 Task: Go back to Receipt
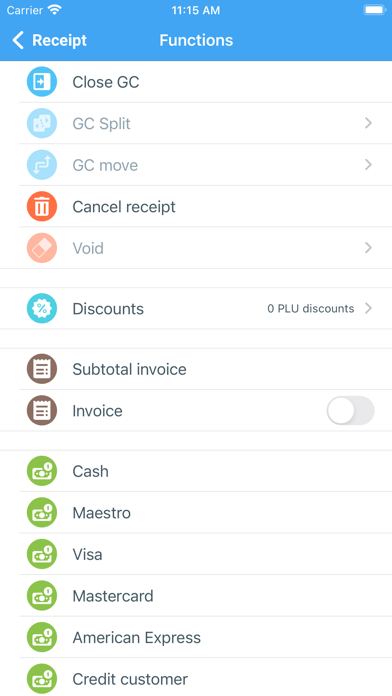[49, 40]
